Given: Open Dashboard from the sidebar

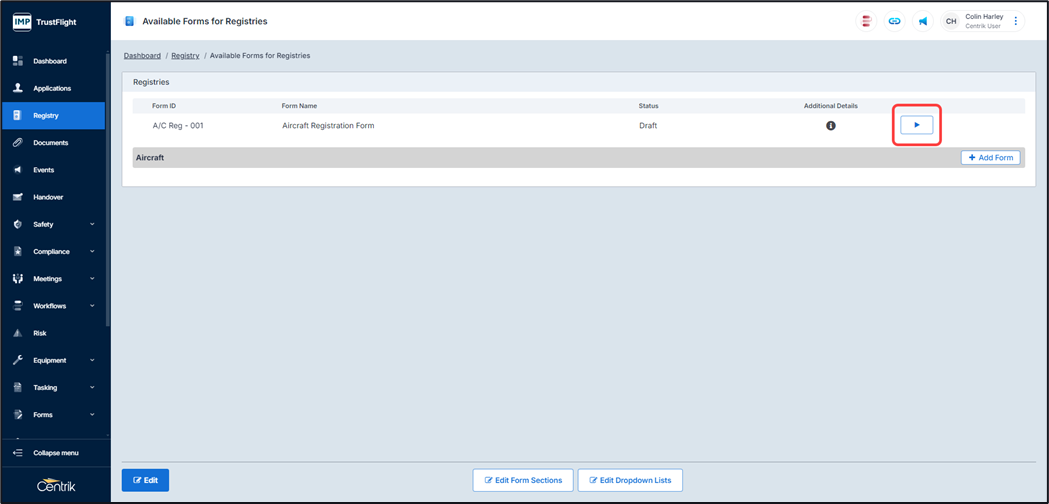Looking at the screenshot, I should tap(50, 61).
